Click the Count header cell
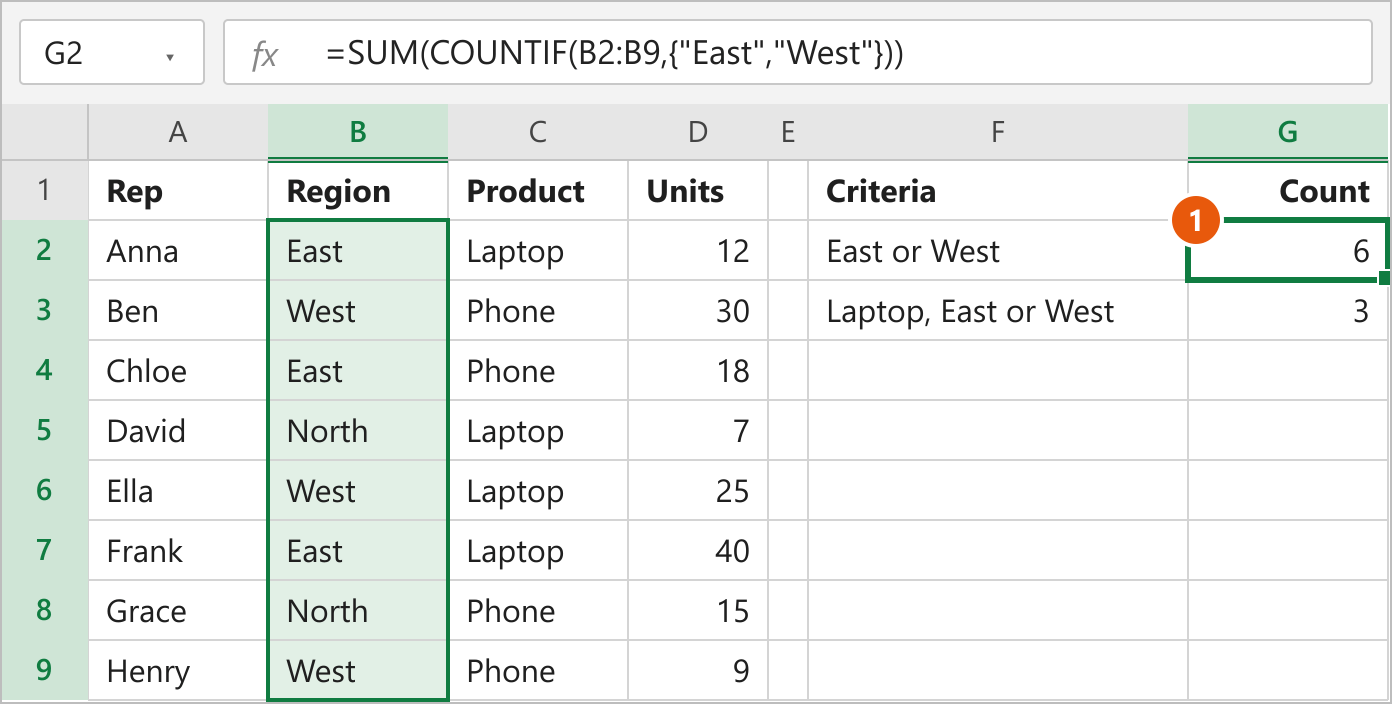This screenshot has width=1392, height=704. pyautogui.click(x=1288, y=190)
